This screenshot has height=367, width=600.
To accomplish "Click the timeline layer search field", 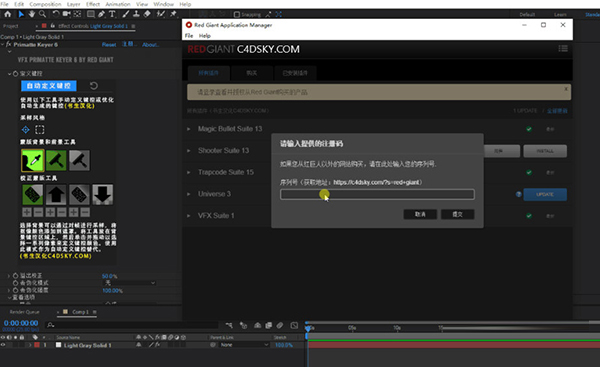I will (x=132, y=325).
